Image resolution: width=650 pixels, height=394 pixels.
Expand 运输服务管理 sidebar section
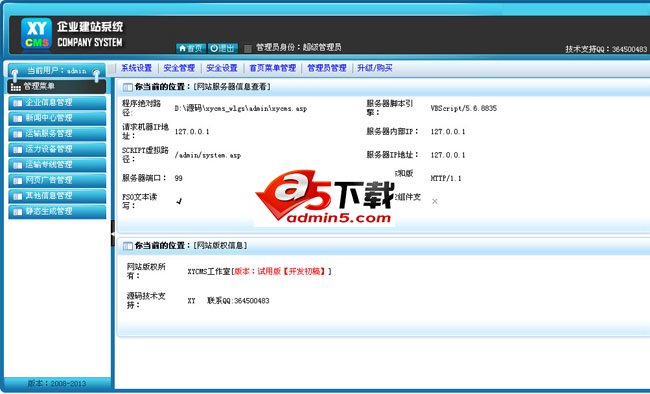[57, 134]
